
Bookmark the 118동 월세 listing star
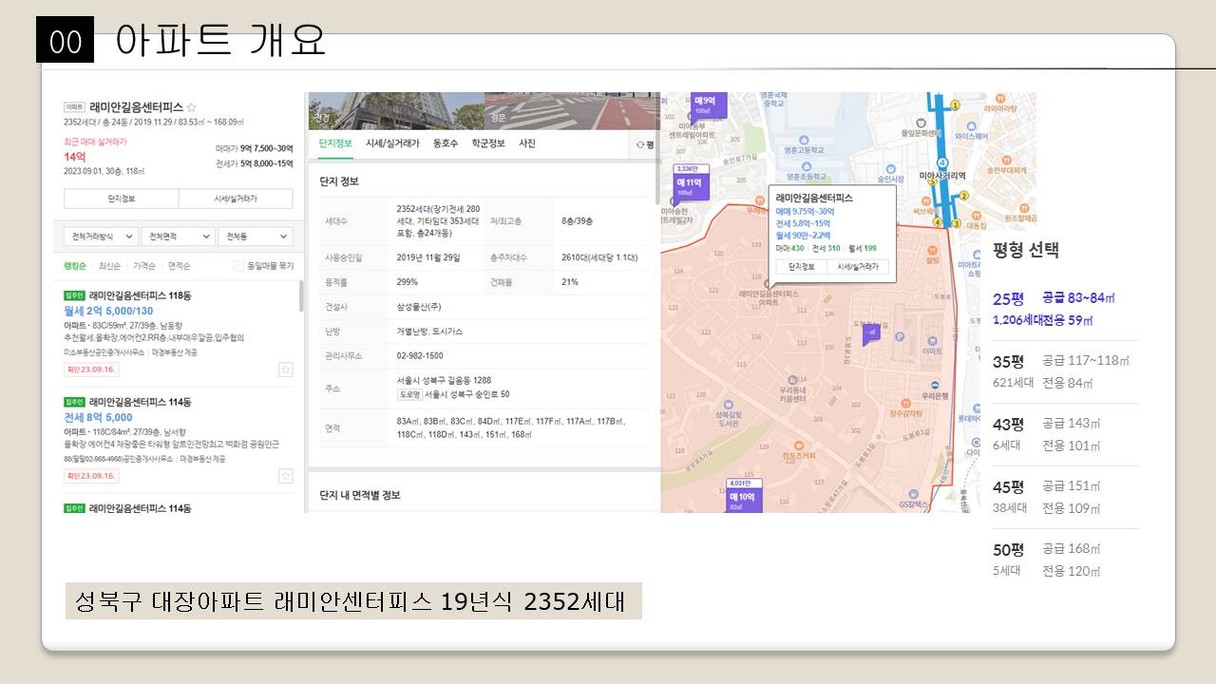pyautogui.click(x=285, y=369)
